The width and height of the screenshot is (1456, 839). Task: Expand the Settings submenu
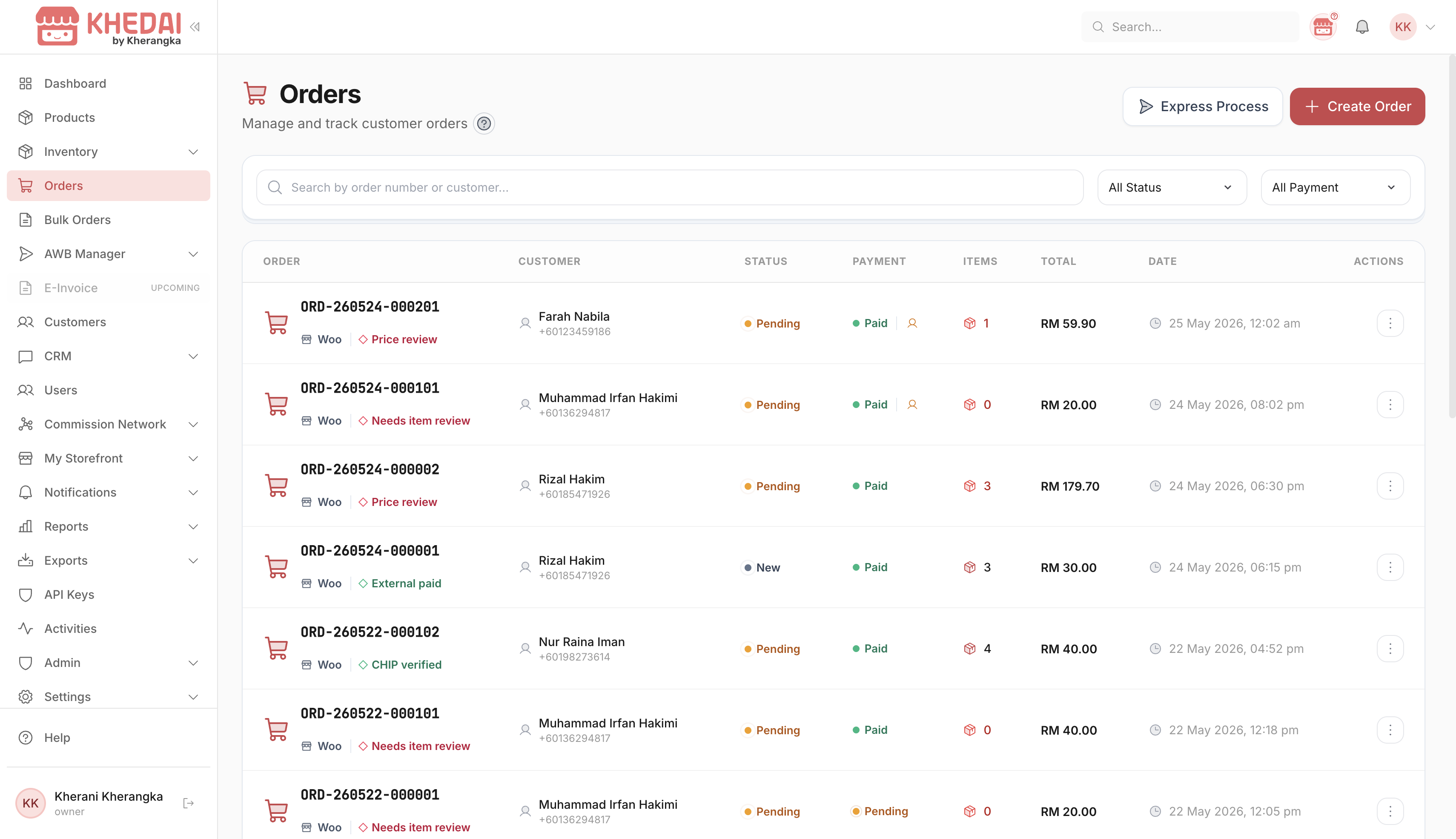tap(108, 697)
